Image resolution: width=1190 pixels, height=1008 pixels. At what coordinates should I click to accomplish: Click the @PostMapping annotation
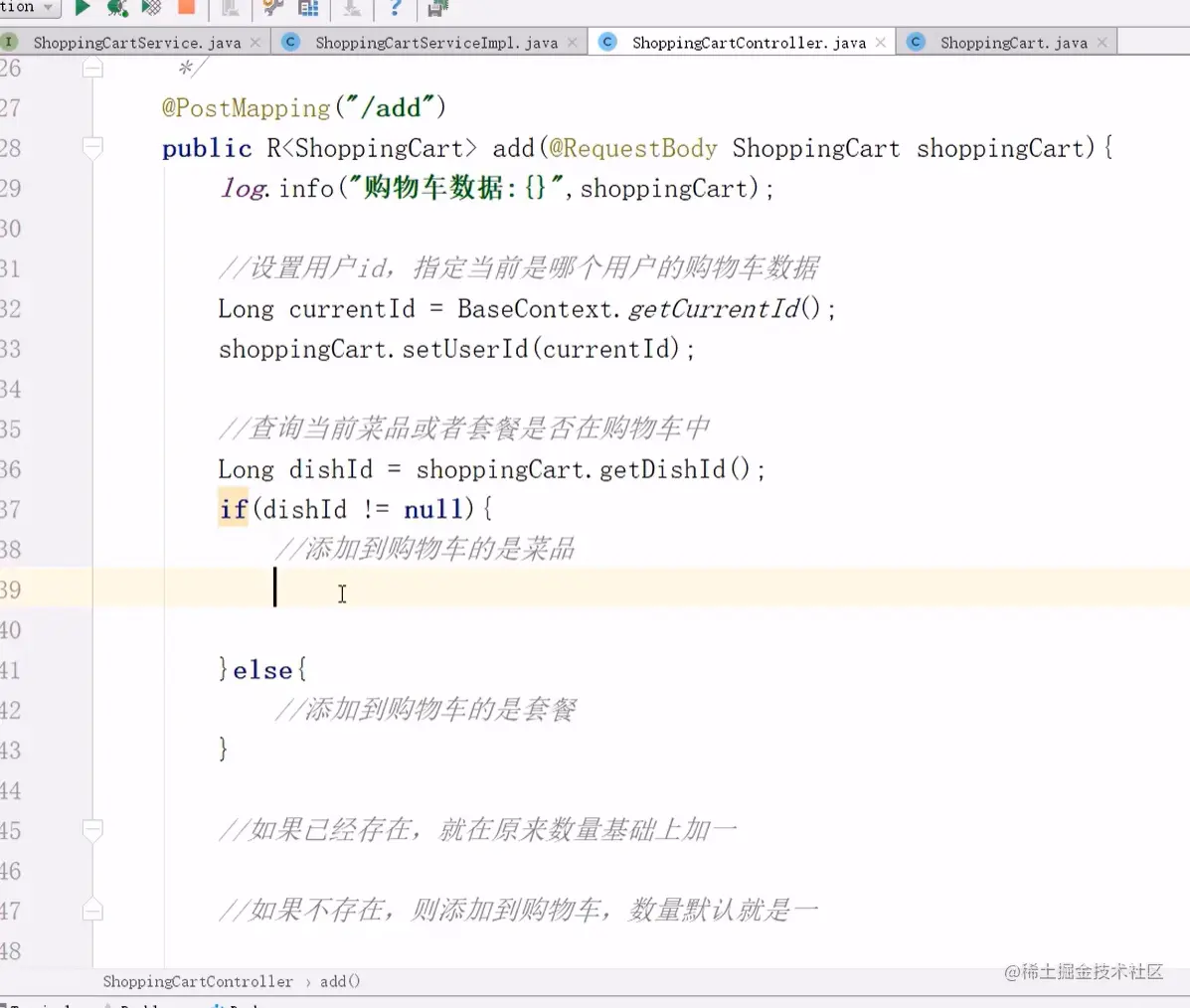247,108
